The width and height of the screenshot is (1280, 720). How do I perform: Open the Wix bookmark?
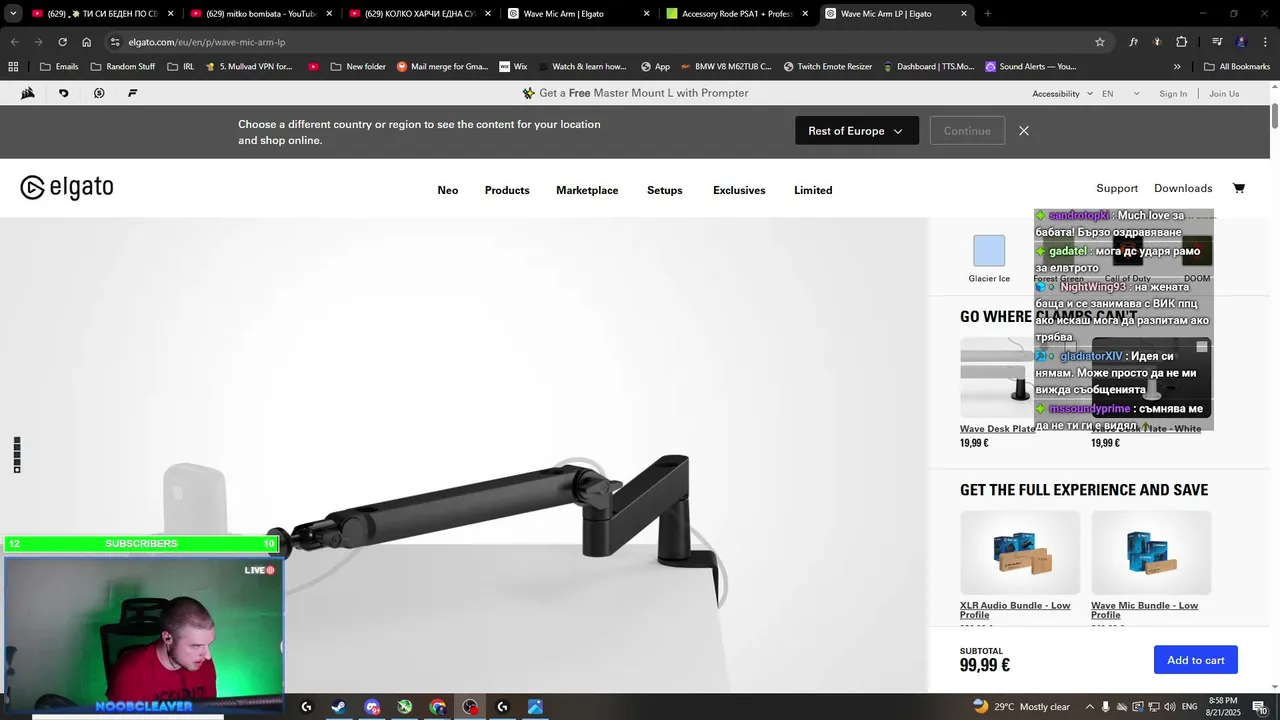[512, 67]
